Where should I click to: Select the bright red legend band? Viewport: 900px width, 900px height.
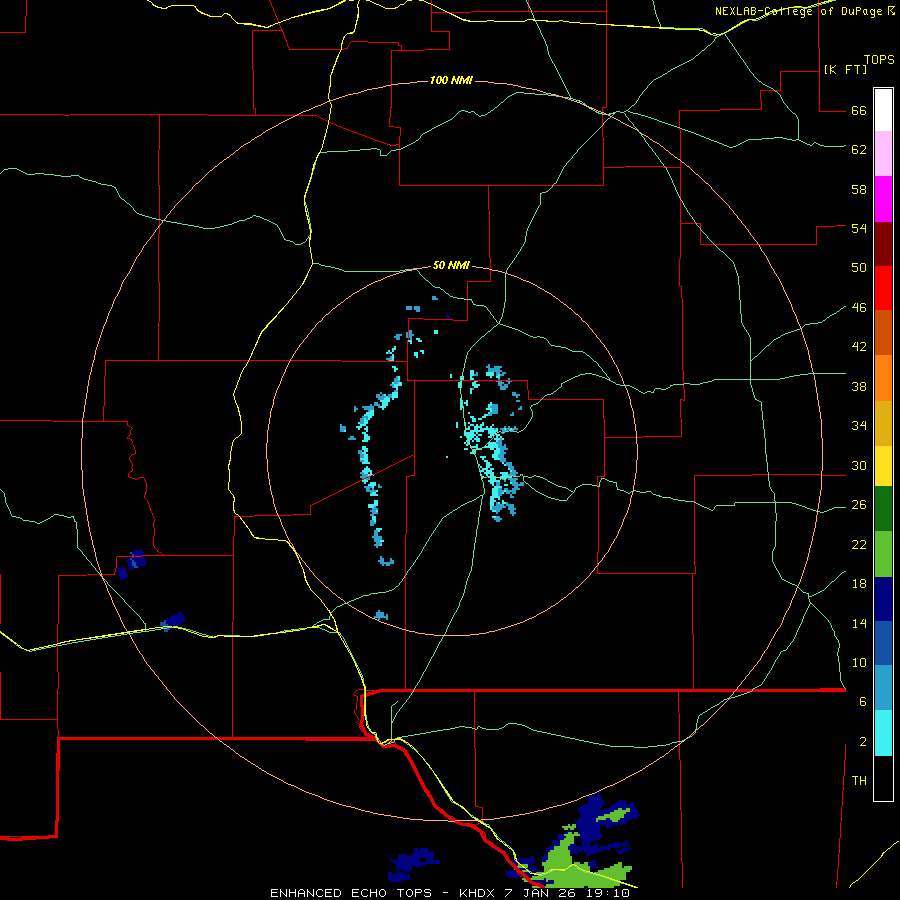point(883,288)
